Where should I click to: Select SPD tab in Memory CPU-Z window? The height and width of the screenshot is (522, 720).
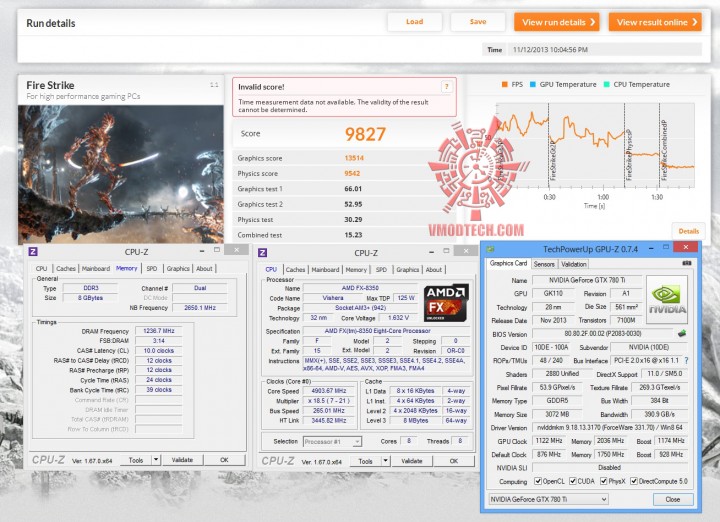(152, 269)
